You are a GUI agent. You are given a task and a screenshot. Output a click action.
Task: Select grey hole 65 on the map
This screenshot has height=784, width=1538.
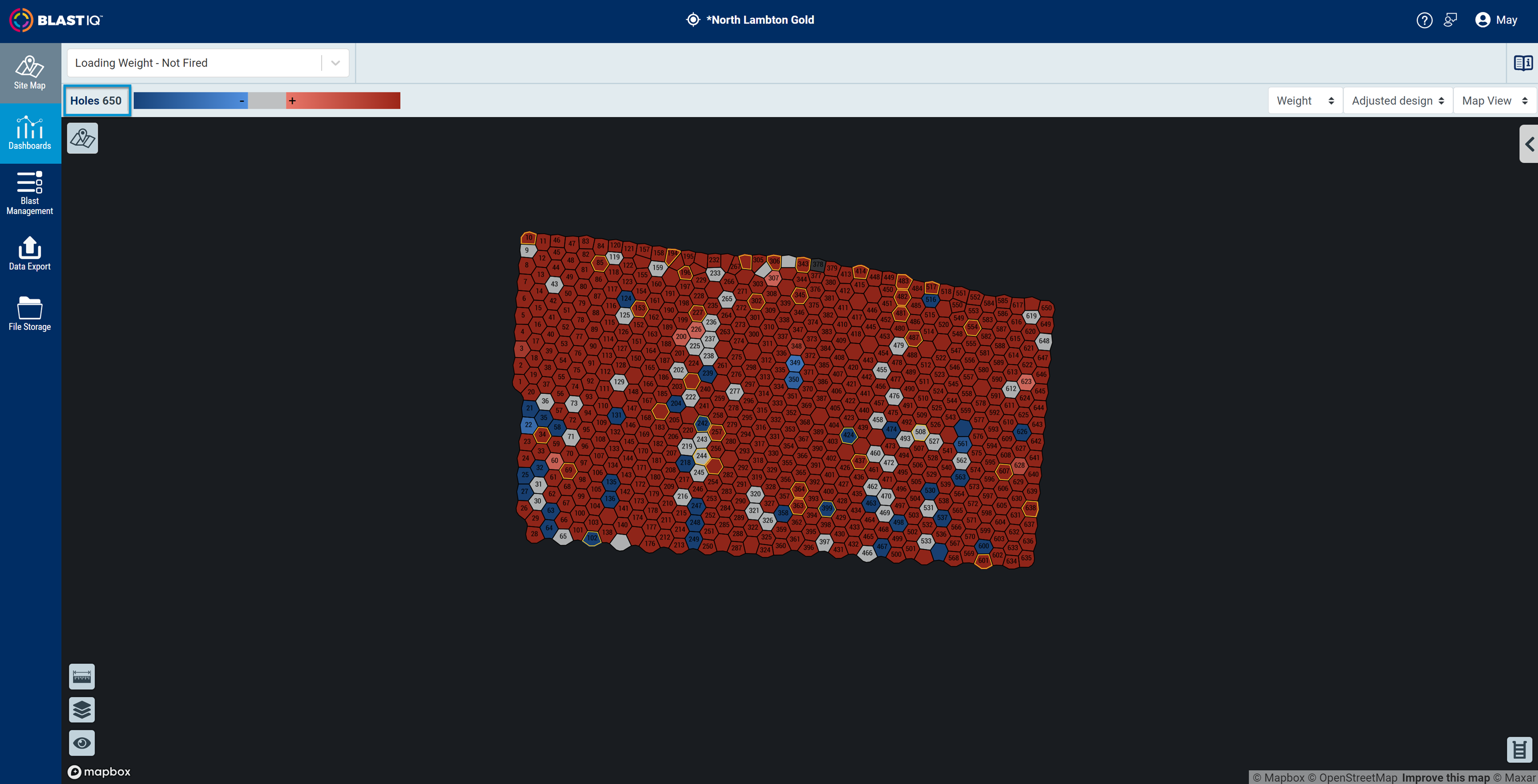tap(563, 536)
